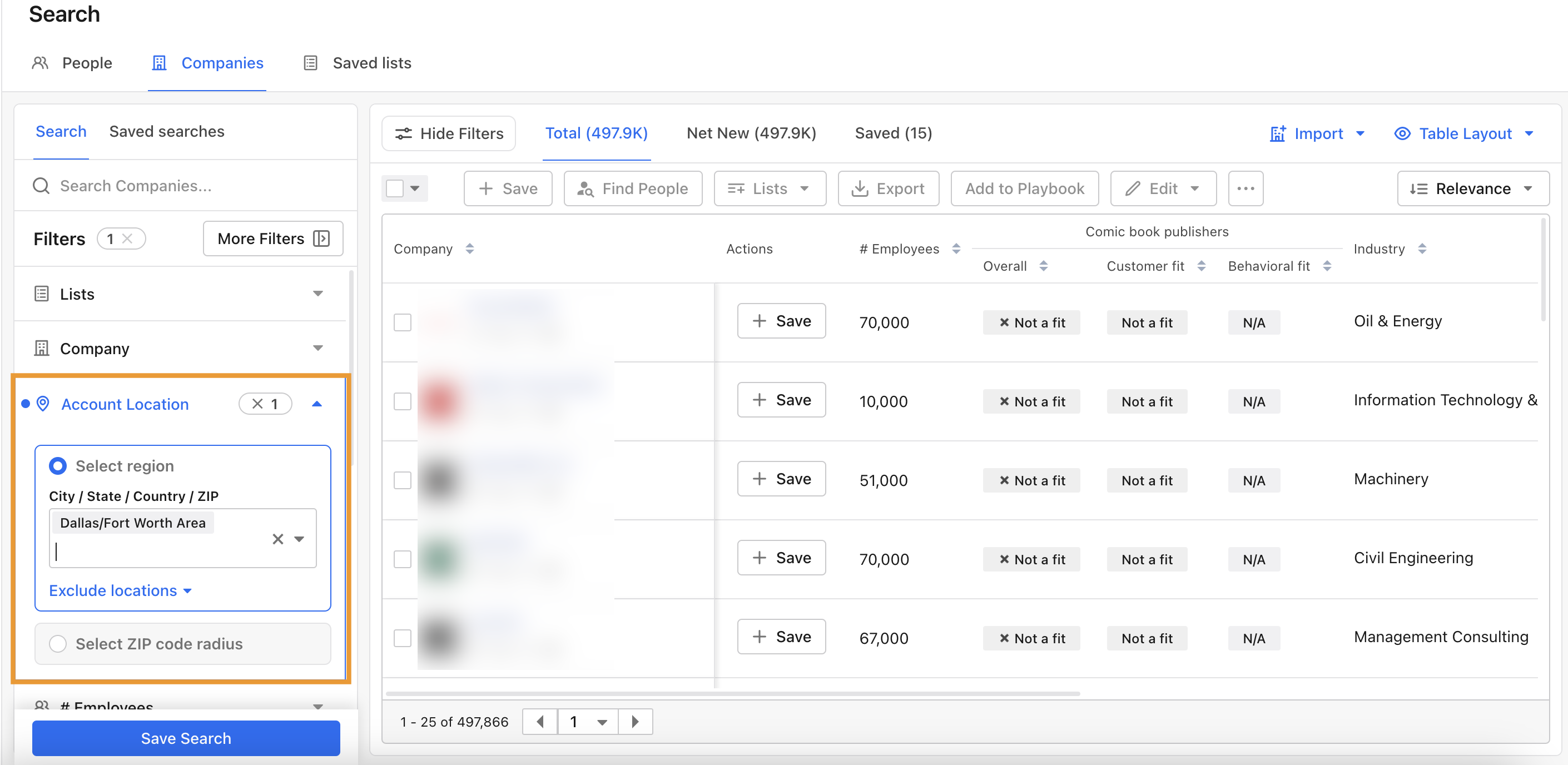Click the ellipsis more-actions icon

point(1246,188)
